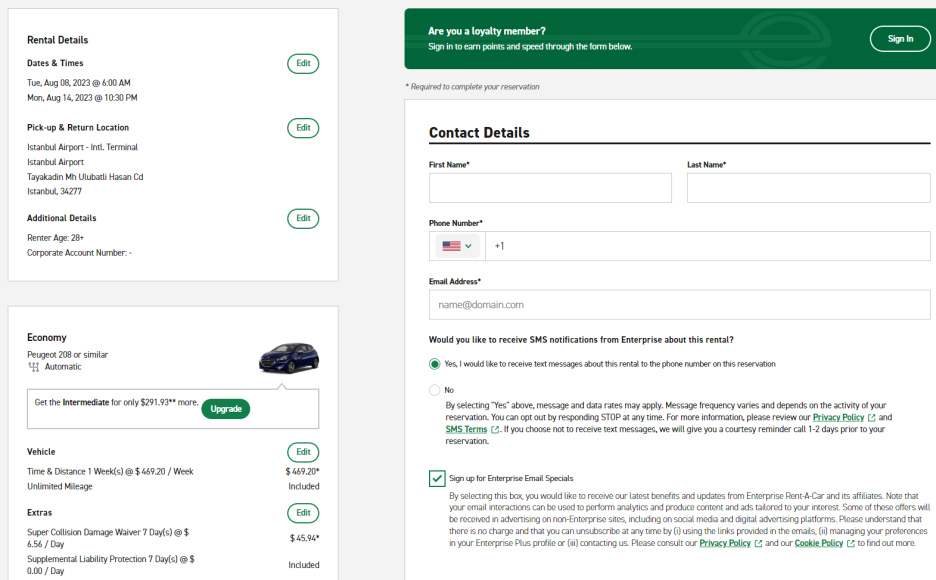Click 'Unlimited Mileage' text

pyautogui.click(x=60, y=487)
